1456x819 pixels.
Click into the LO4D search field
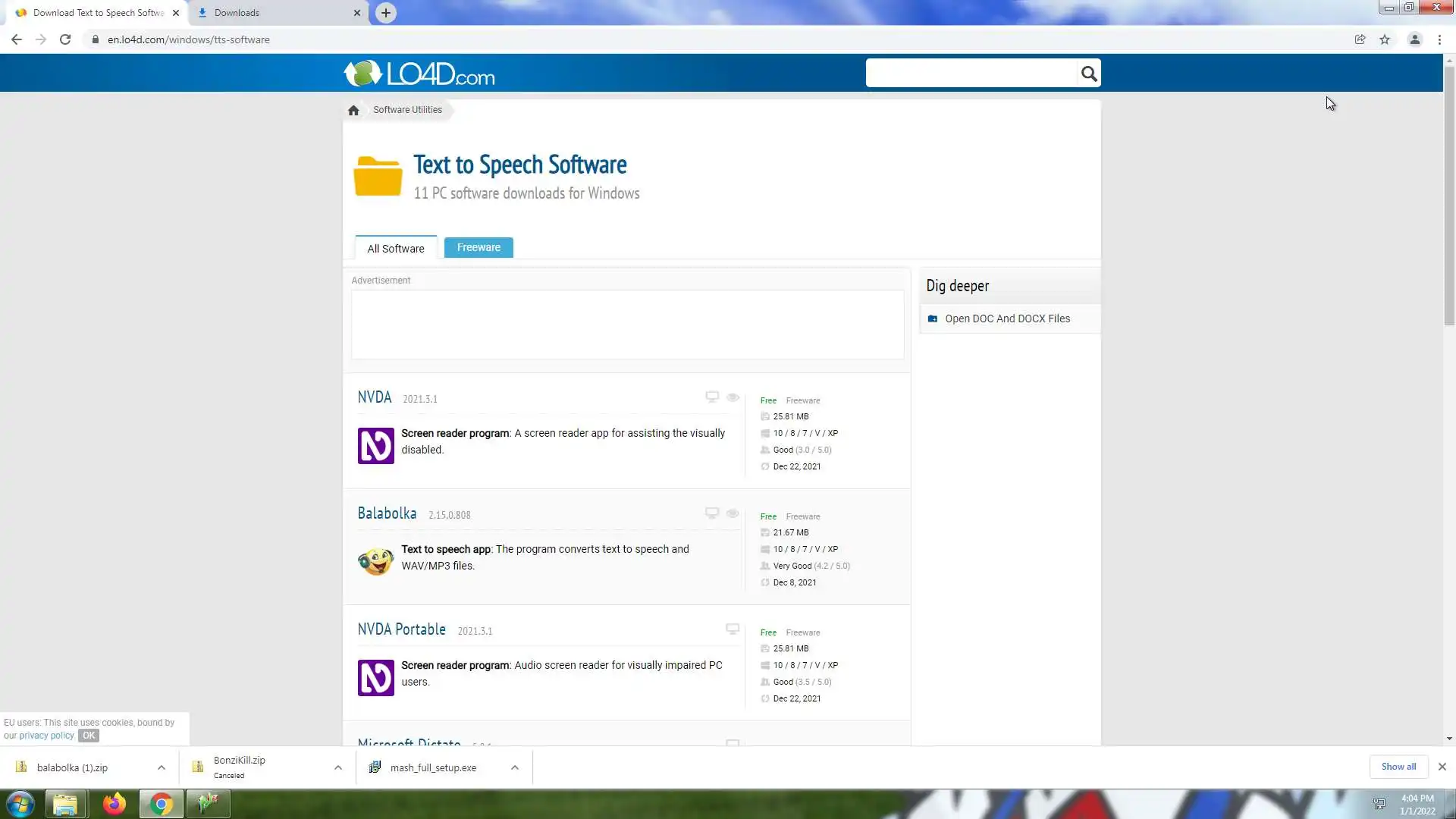971,74
